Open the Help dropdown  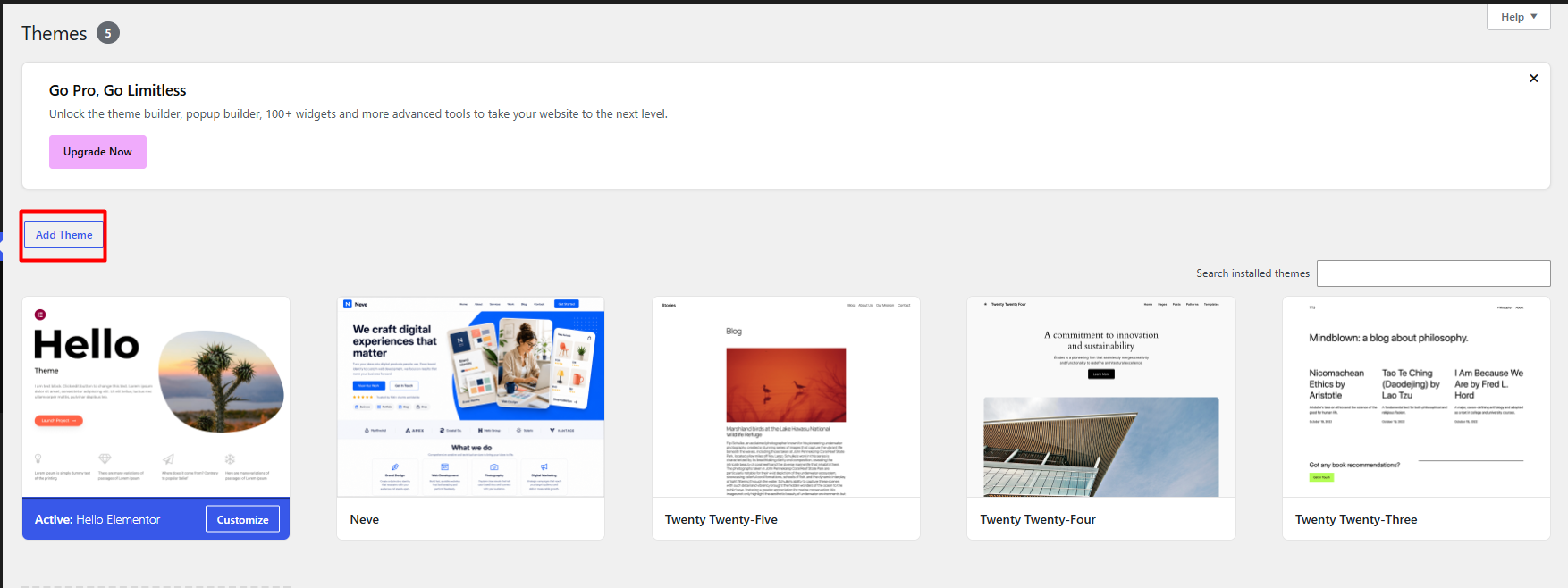[1518, 17]
